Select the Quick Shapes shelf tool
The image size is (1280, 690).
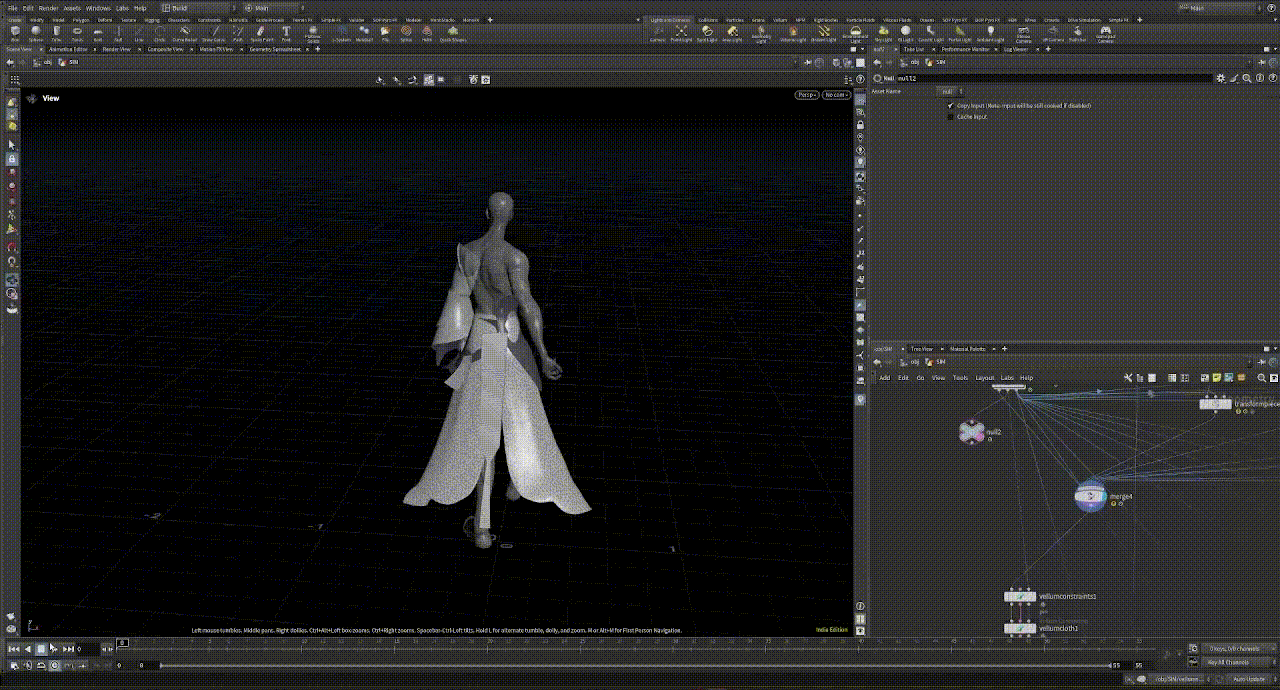(x=452, y=32)
